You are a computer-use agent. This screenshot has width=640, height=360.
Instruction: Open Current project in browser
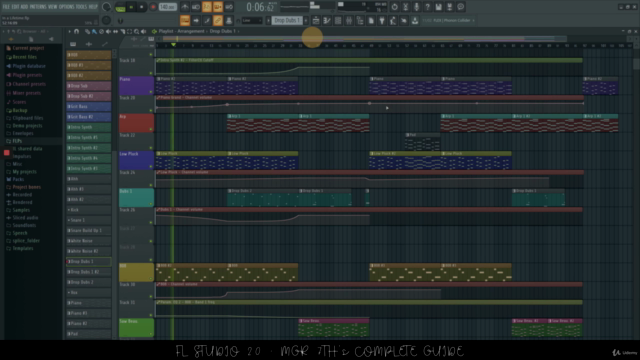[x=28, y=48]
